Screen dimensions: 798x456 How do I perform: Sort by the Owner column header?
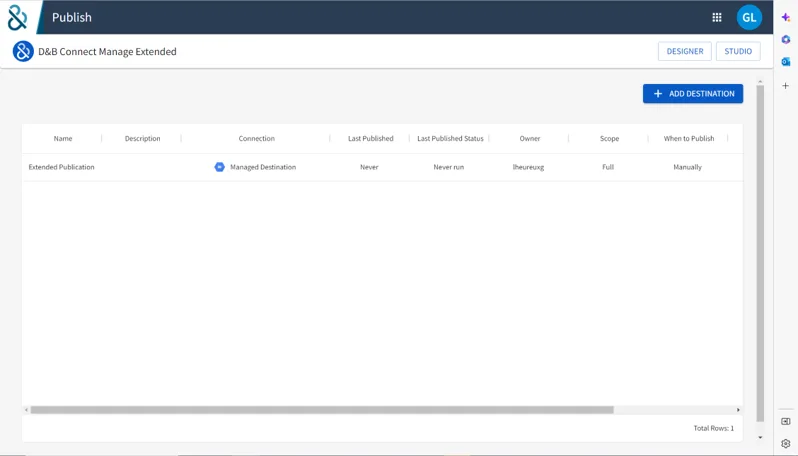coord(530,138)
